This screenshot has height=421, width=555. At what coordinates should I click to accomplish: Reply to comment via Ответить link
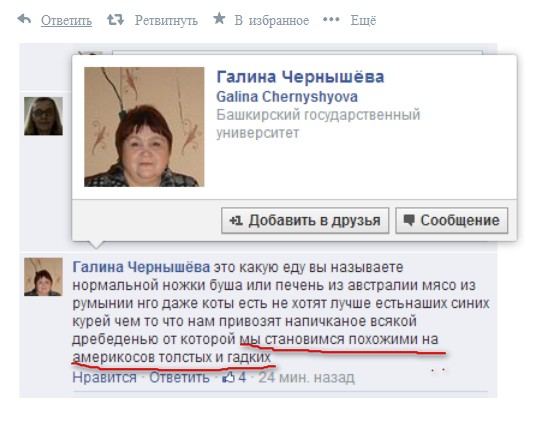tap(179, 377)
